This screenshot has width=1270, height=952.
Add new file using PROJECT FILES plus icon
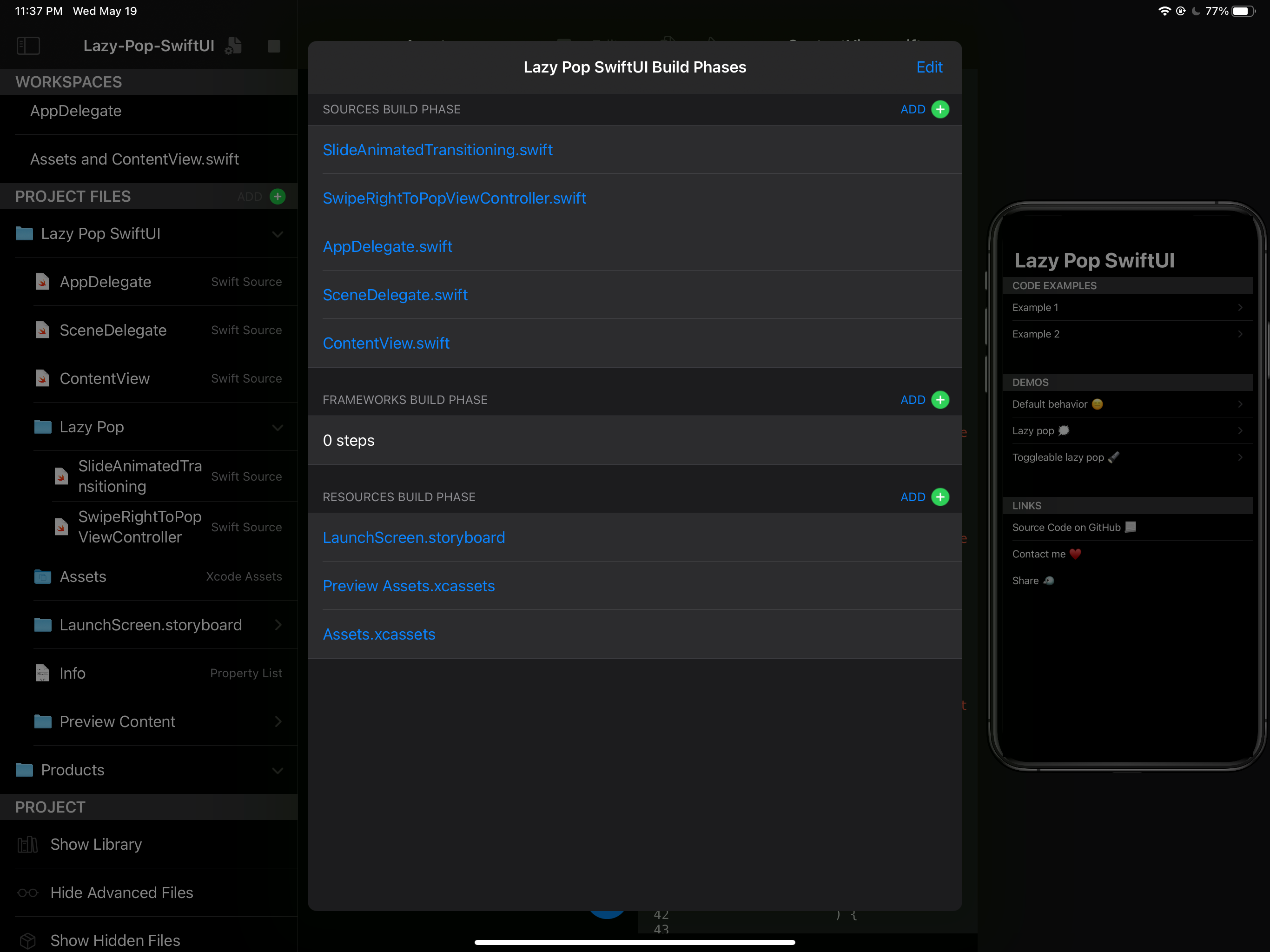click(278, 196)
